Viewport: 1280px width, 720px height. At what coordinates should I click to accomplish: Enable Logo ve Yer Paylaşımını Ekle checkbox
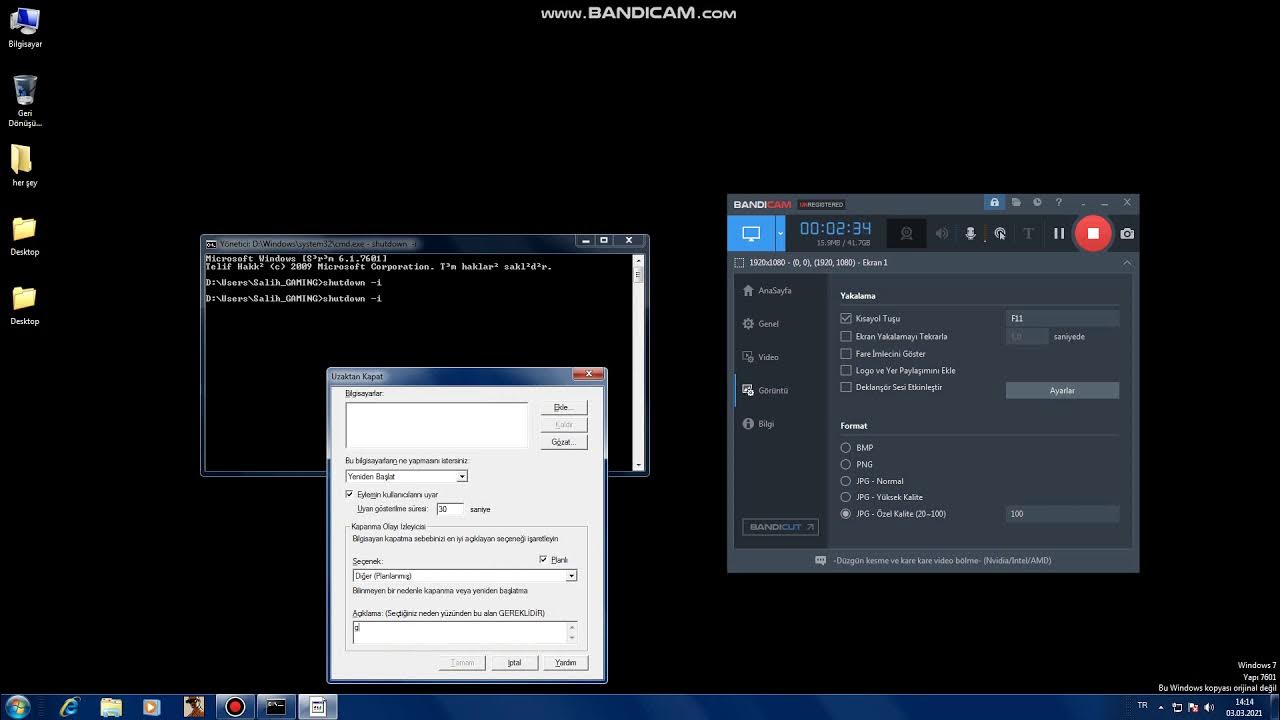(846, 370)
